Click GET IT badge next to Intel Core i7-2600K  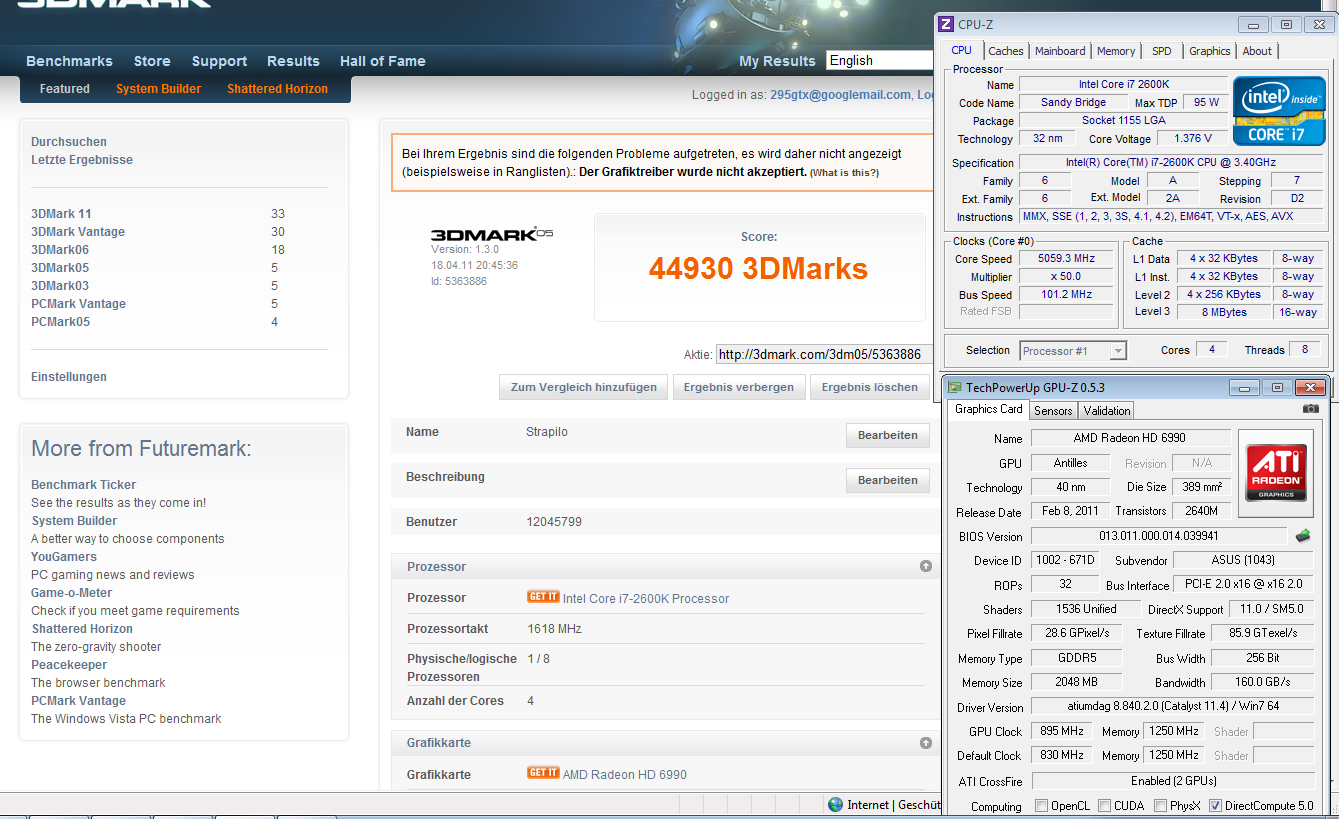coord(543,597)
